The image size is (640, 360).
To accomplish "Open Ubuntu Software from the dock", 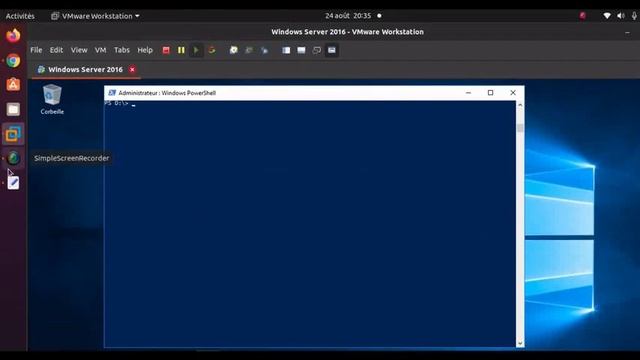I will (13, 84).
